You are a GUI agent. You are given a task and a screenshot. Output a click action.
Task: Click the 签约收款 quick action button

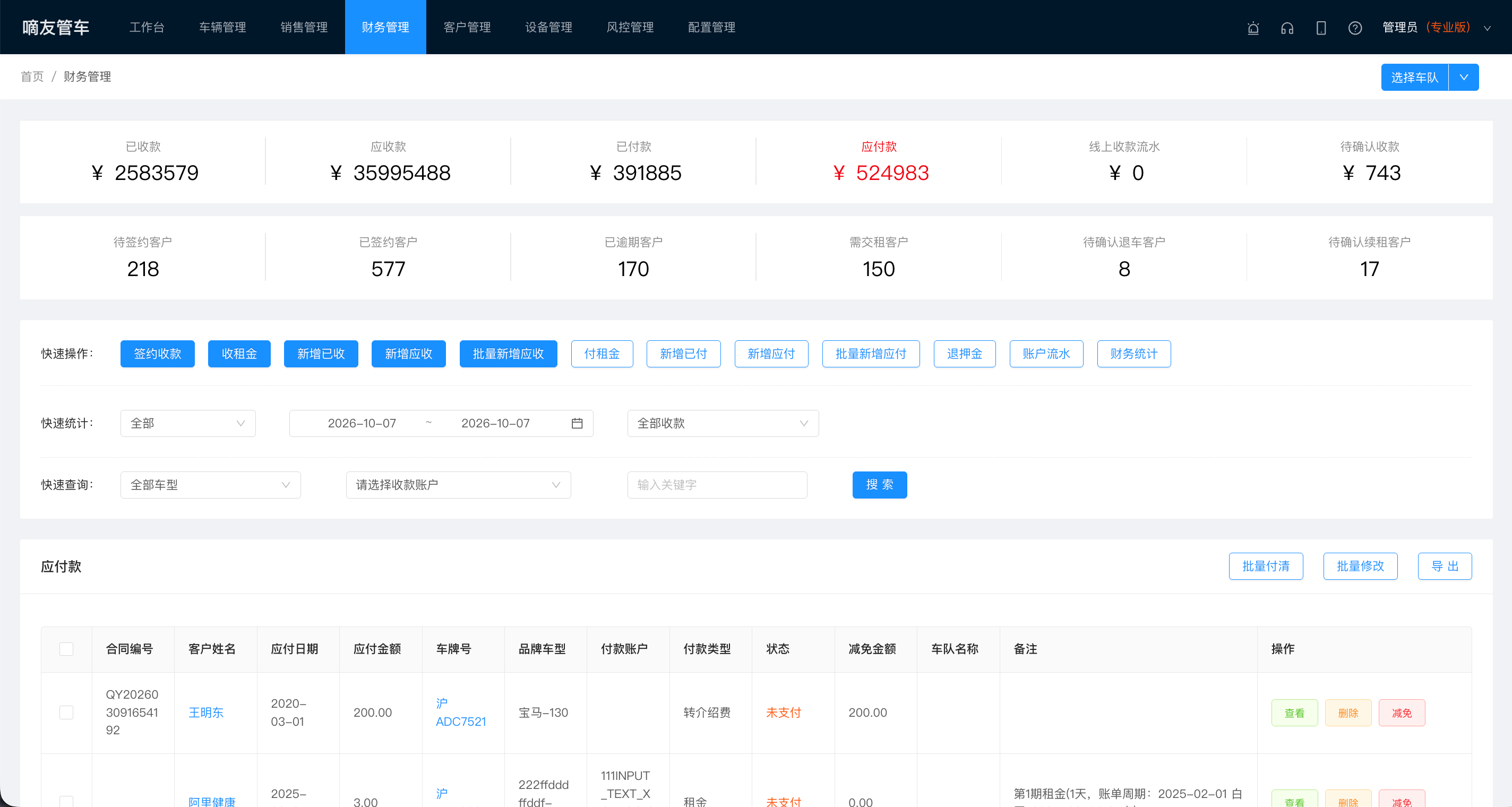click(157, 354)
